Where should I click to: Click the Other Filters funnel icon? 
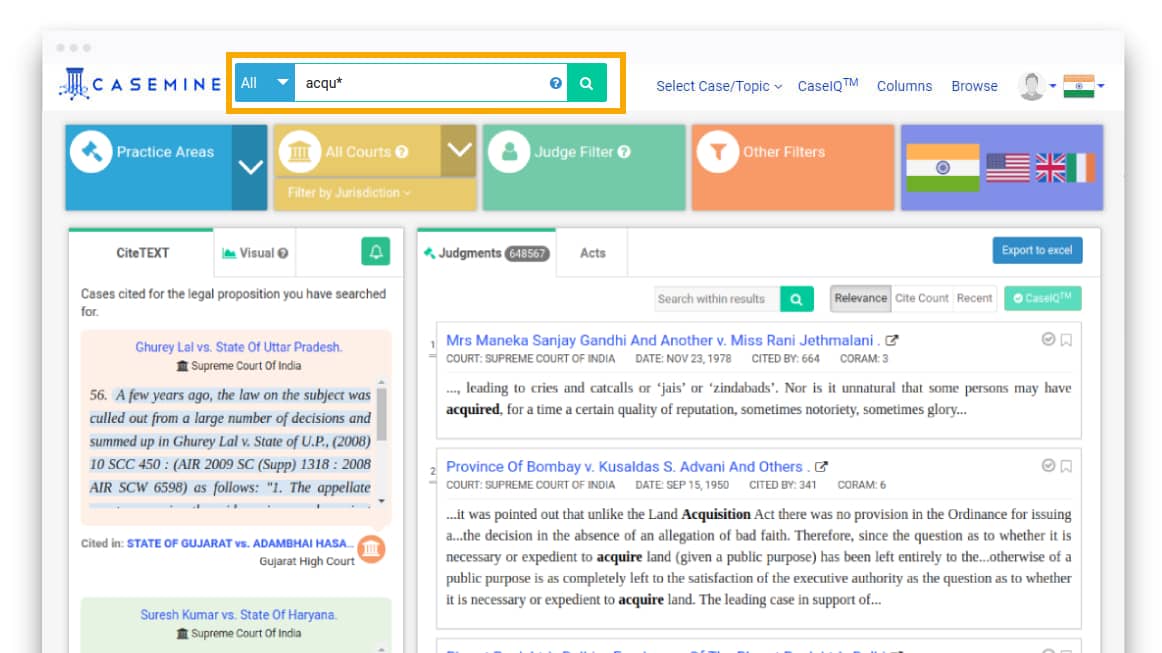click(720, 151)
